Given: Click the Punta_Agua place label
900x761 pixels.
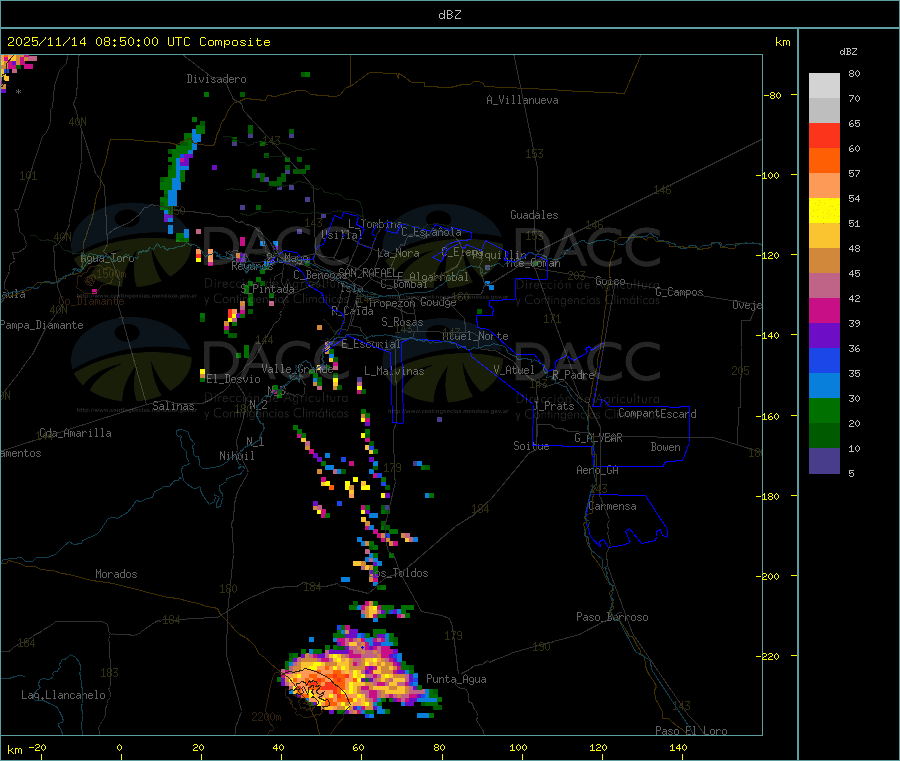Looking at the screenshot, I should (456, 679).
